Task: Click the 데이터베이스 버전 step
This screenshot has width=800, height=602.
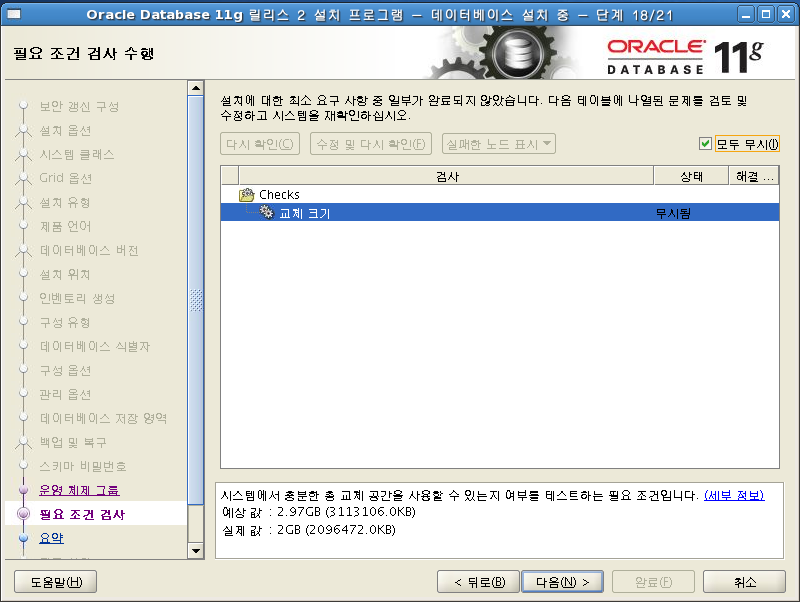Action: pos(89,250)
